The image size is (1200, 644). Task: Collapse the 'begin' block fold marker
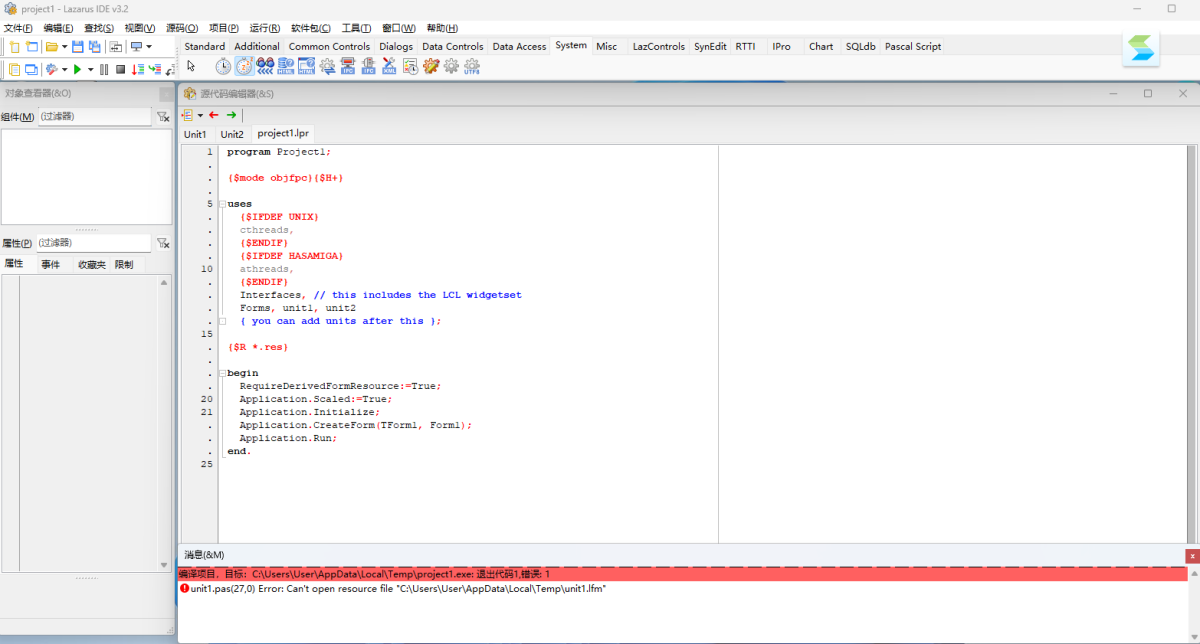222,373
